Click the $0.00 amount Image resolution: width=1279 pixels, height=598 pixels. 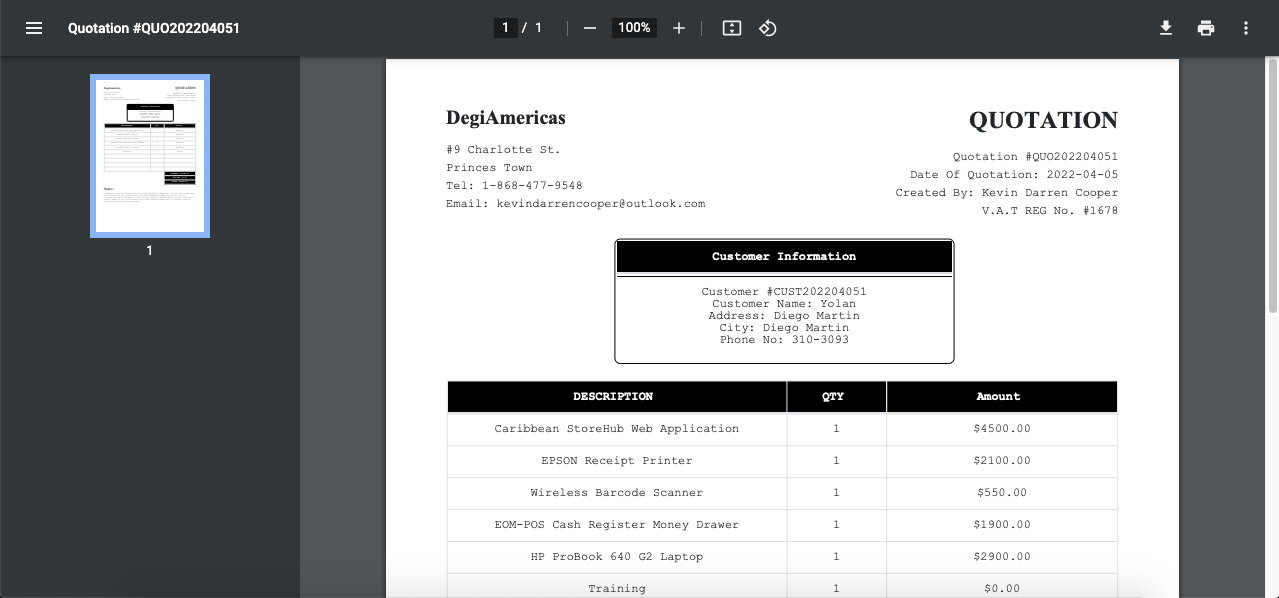coord(1002,589)
